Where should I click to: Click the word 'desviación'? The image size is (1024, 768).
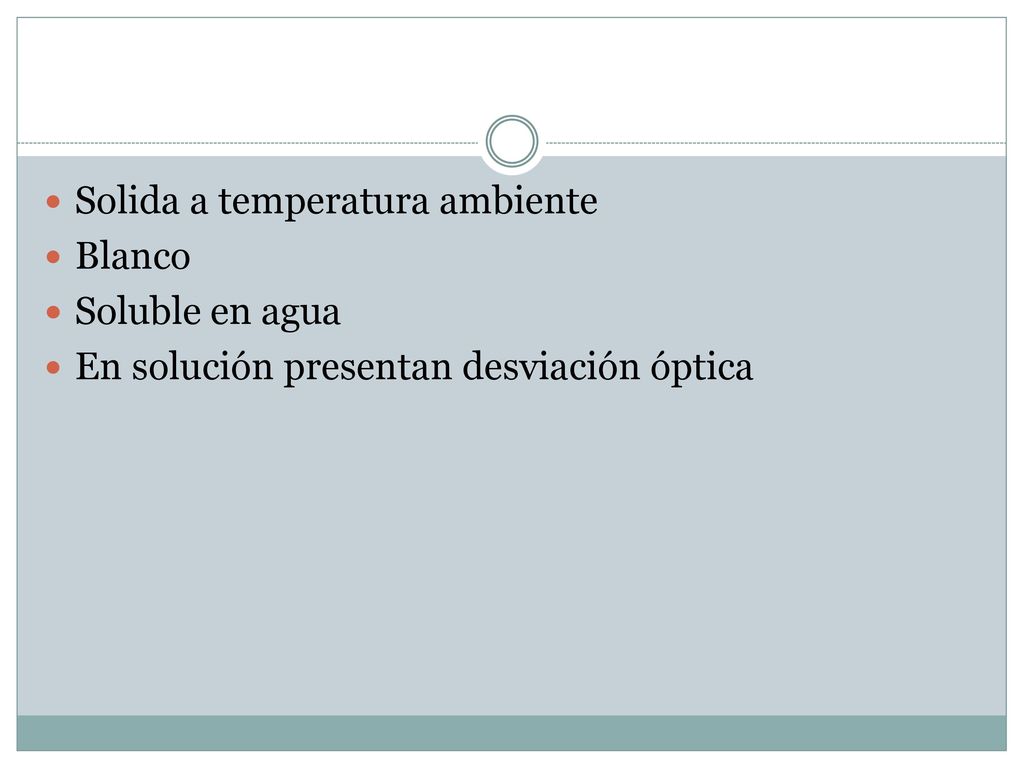(x=551, y=366)
